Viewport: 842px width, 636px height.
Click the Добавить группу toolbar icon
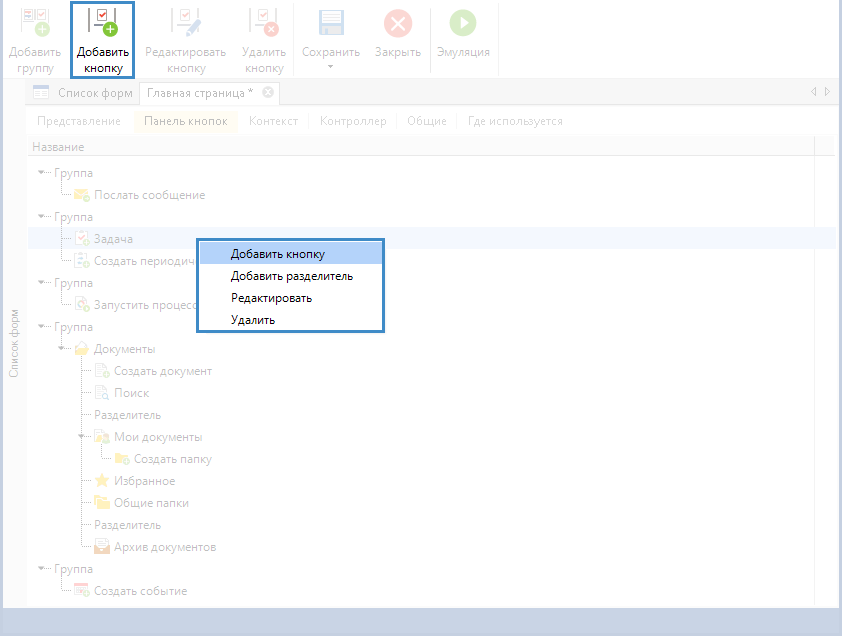[x=35, y=24]
